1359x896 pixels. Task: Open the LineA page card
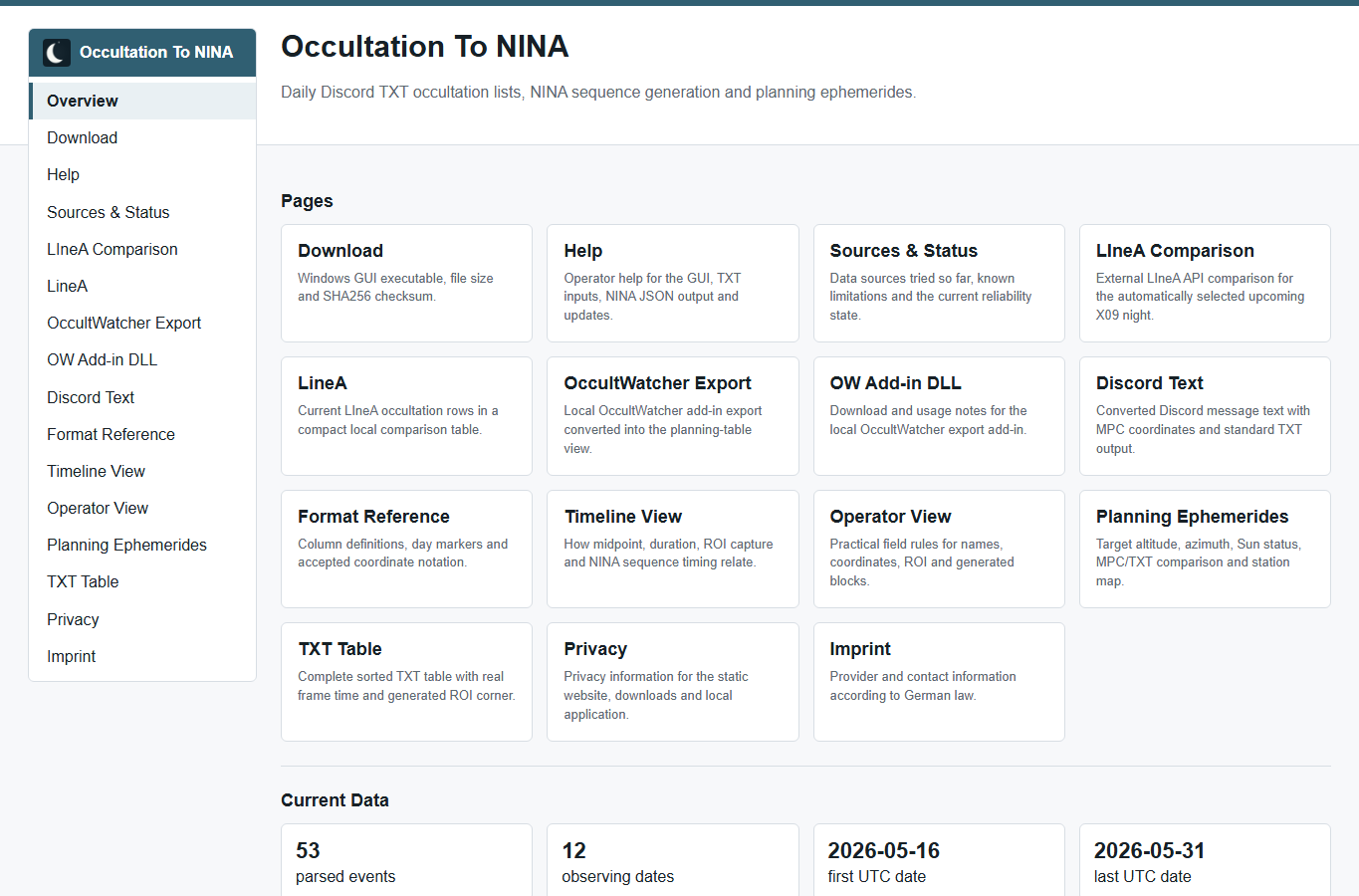[x=406, y=416]
